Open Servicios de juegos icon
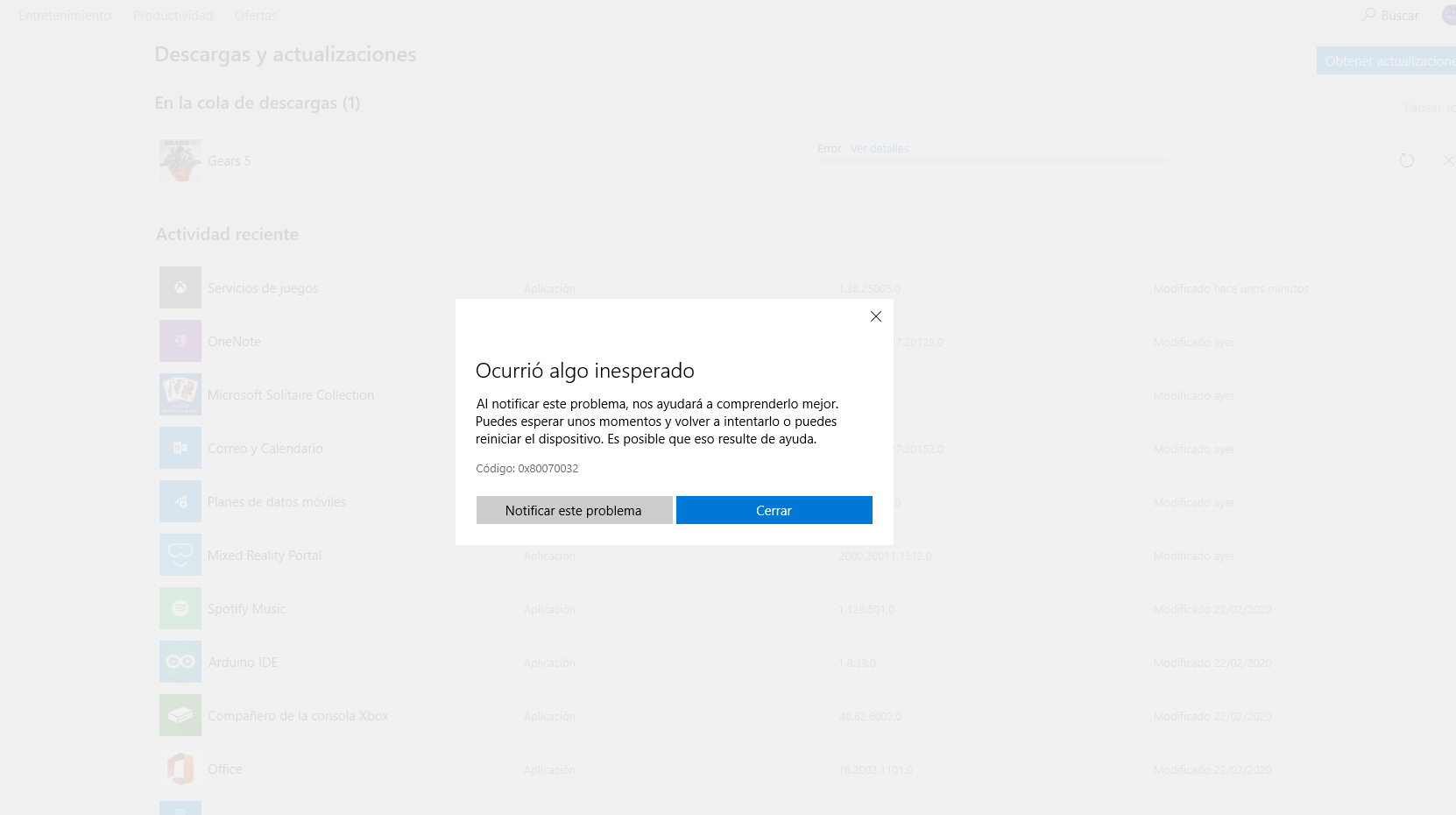 tap(180, 287)
